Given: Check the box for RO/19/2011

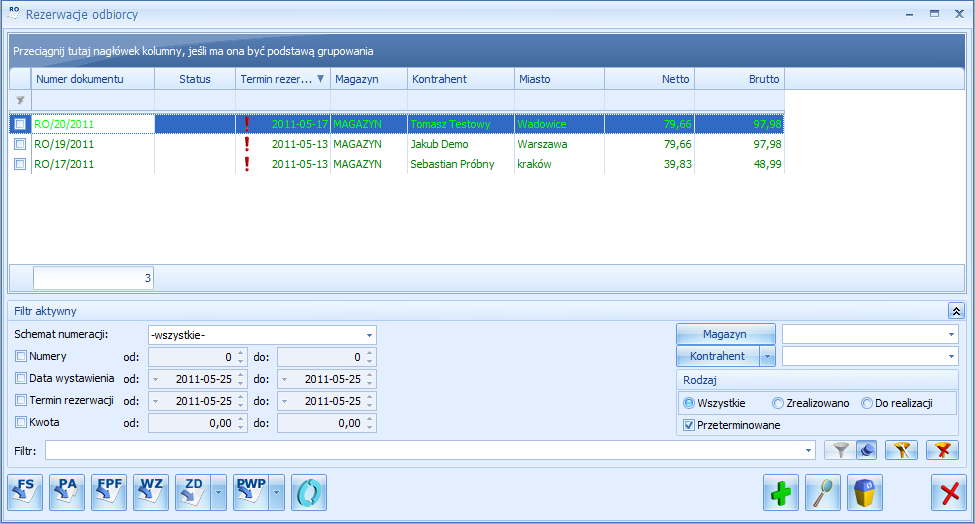Looking at the screenshot, I should pos(20,144).
